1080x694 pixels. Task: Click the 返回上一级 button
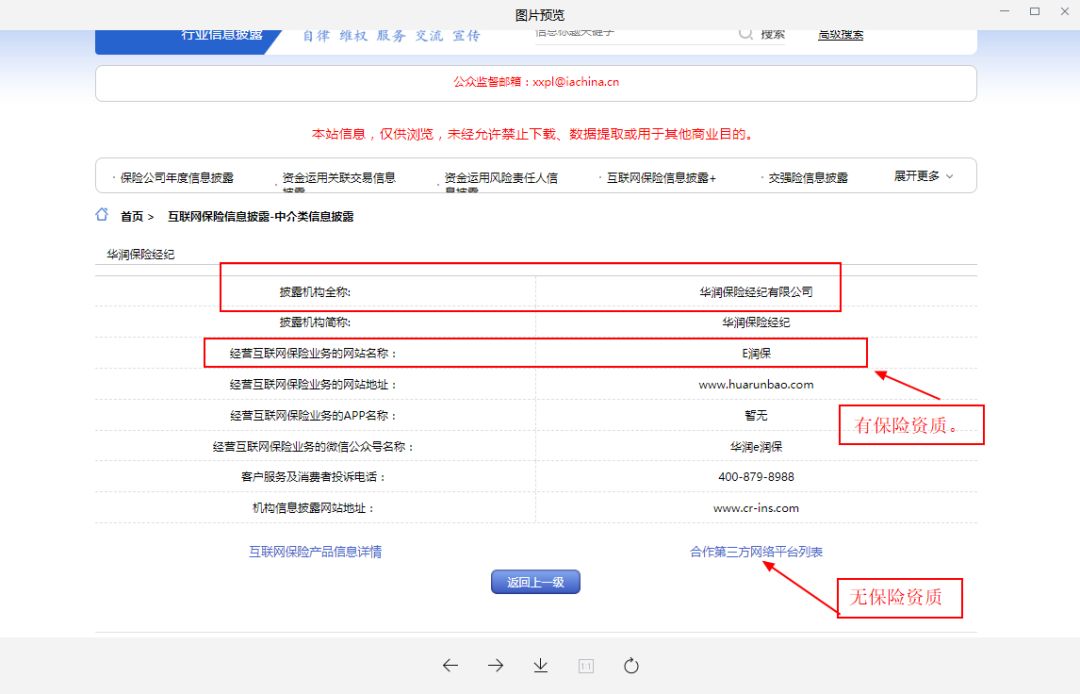tap(536, 582)
